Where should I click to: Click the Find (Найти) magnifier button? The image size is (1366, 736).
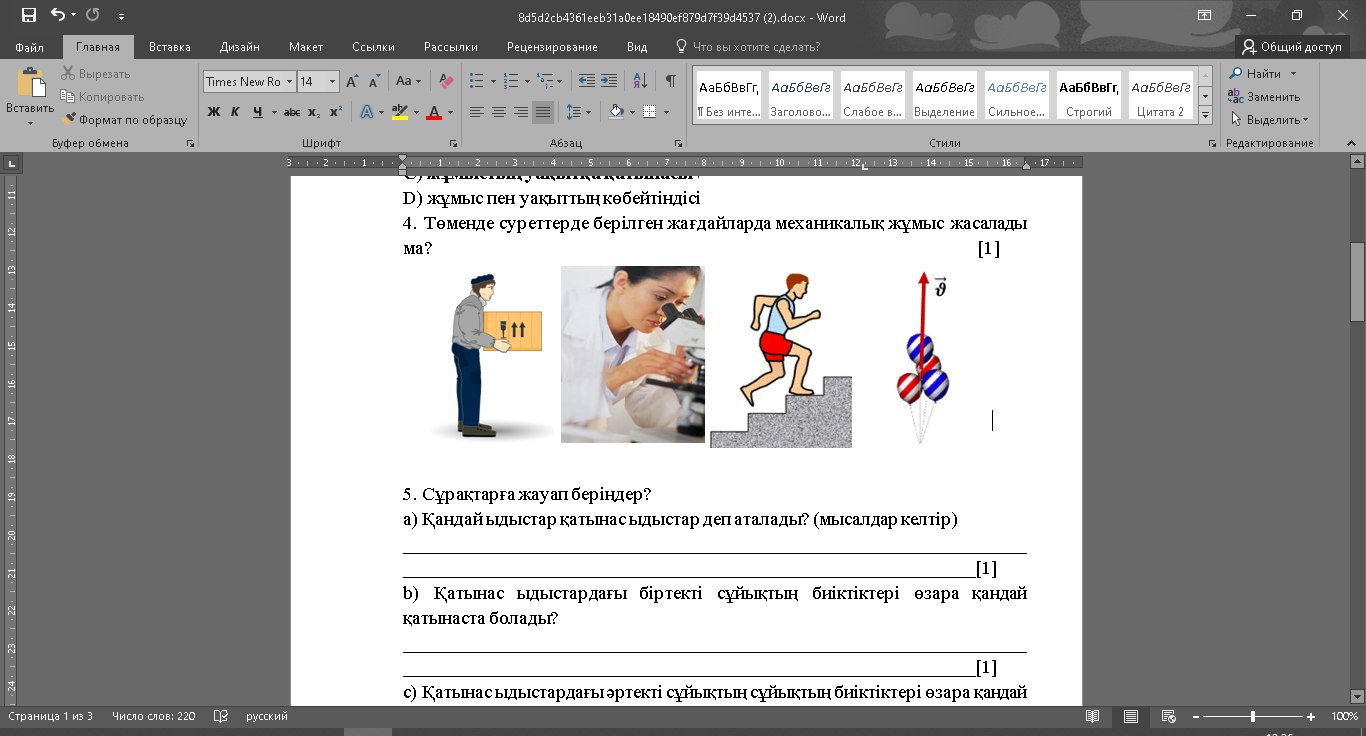point(1255,74)
